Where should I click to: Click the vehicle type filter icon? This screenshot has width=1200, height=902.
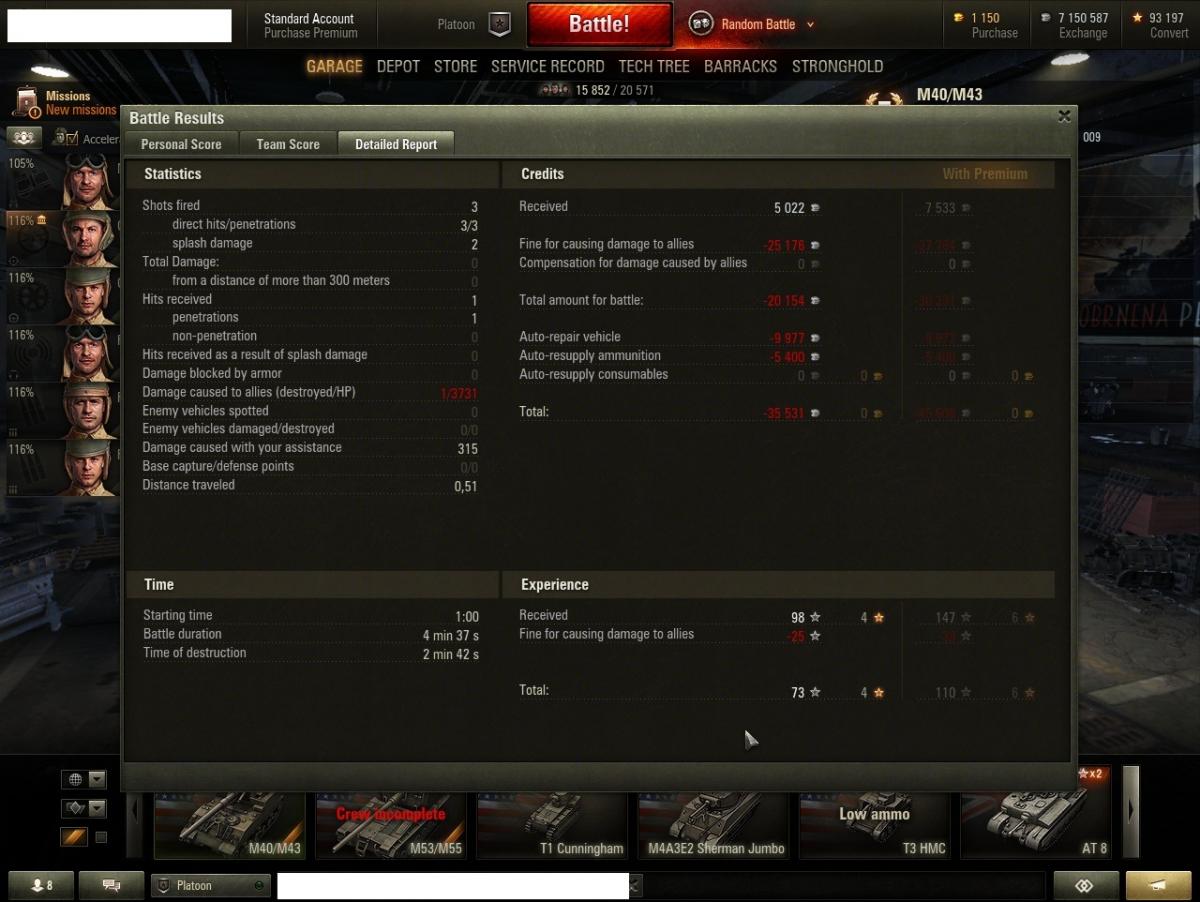(74, 808)
